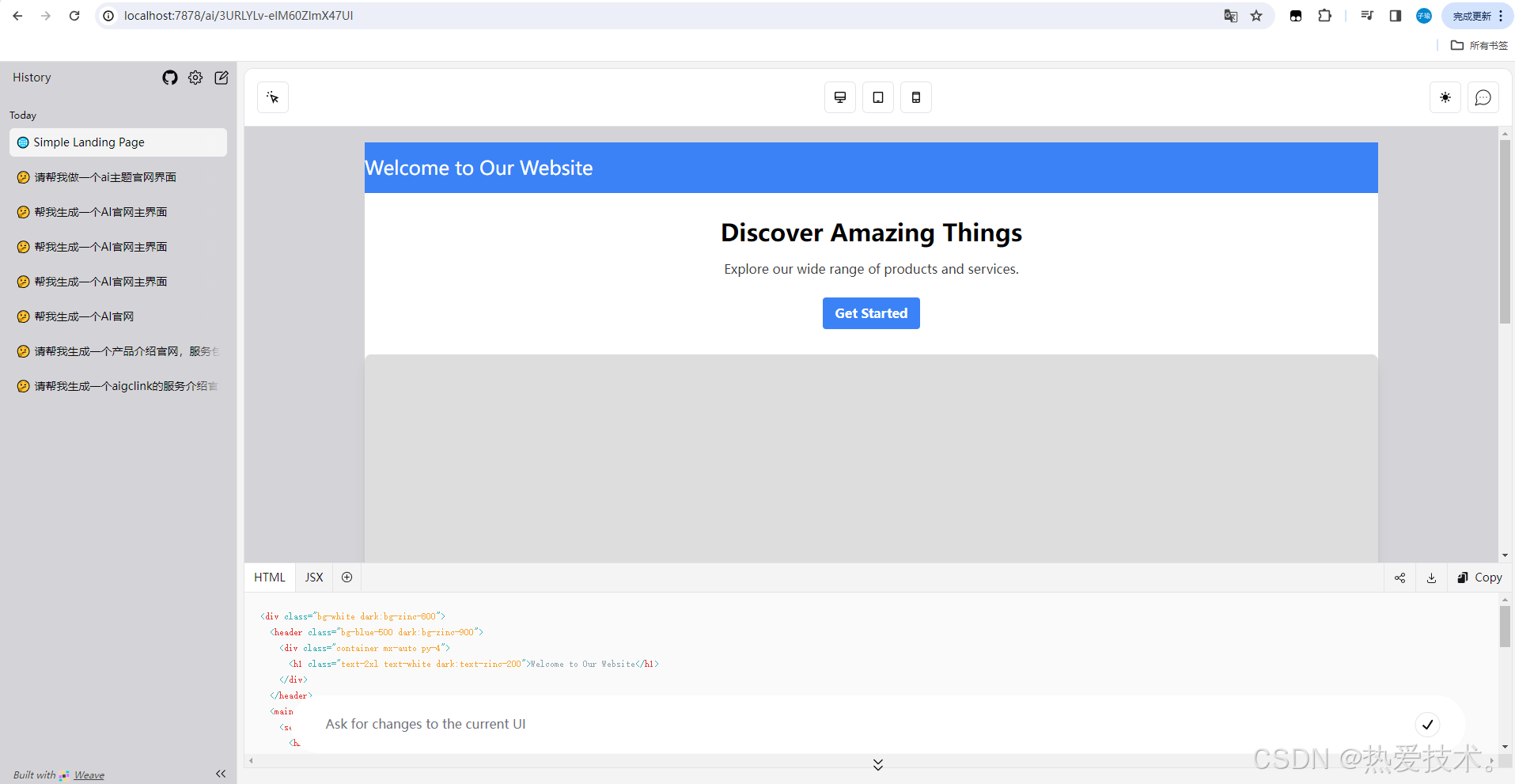Open the chat bubble panel icon
The width and height of the screenshot is (1515, 784).
click(1483, 97)
